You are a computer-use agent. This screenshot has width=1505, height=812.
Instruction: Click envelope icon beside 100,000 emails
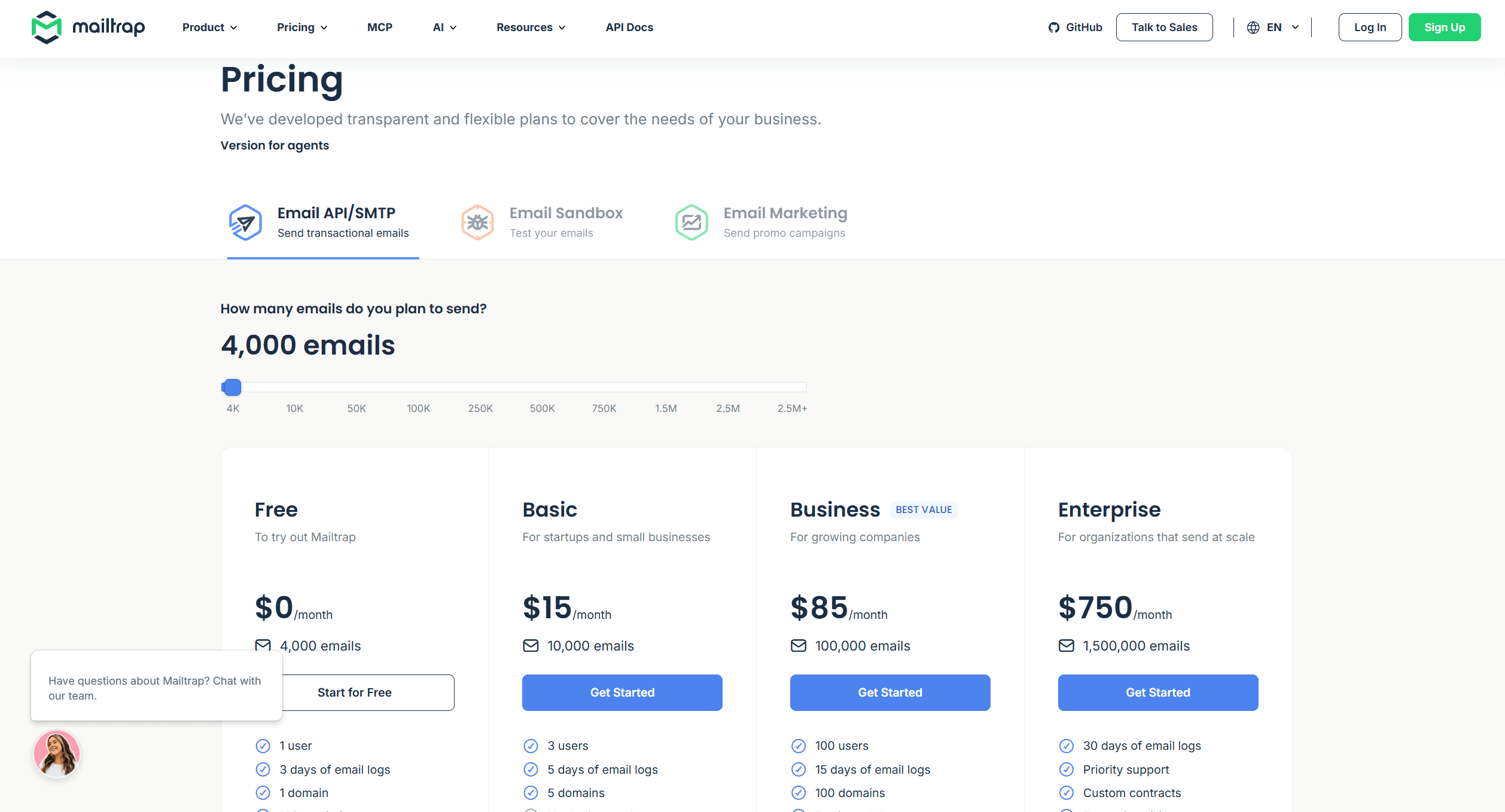click(x=799, y=646)
